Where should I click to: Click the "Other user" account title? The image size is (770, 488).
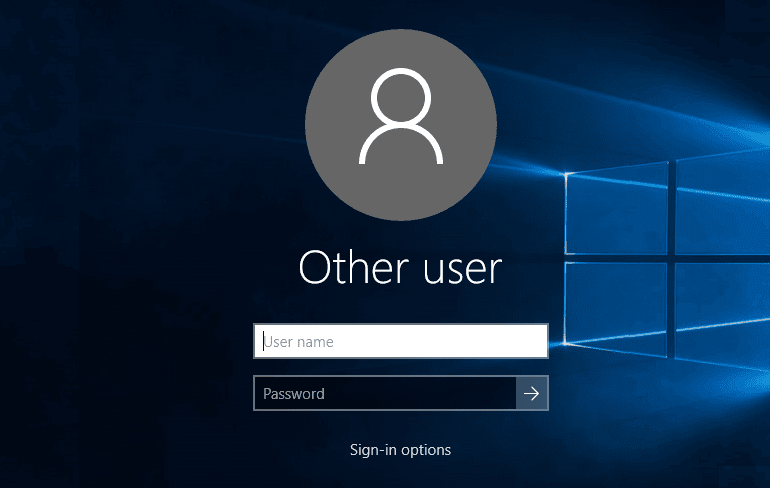[400, 268]
